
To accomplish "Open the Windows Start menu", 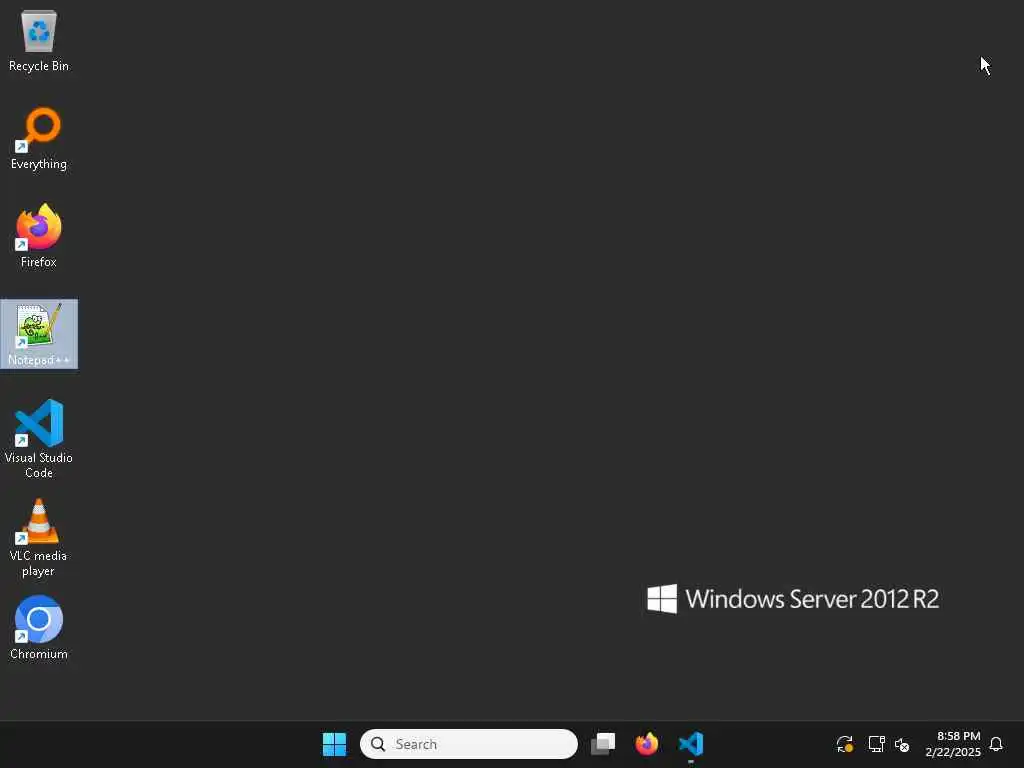I will [x=334, y=744].
